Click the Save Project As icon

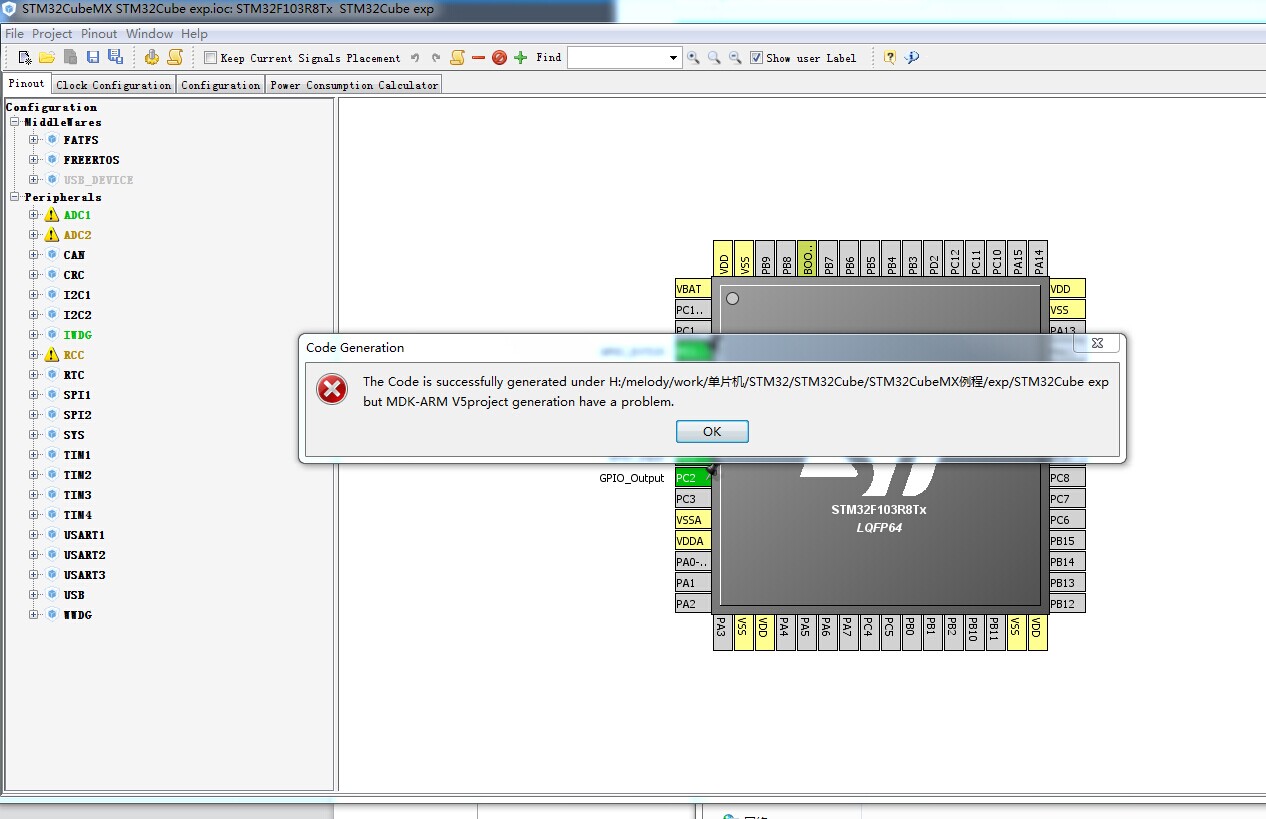coord(115,57)
